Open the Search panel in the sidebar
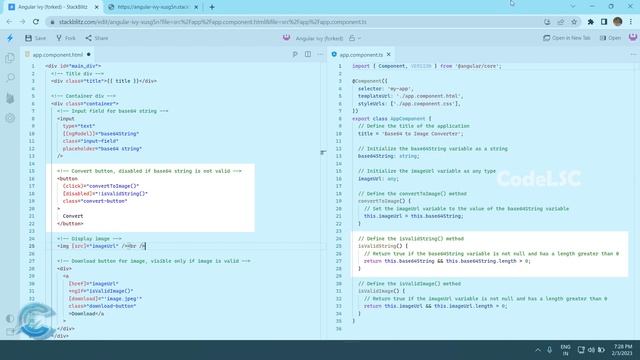 (10, 78)
